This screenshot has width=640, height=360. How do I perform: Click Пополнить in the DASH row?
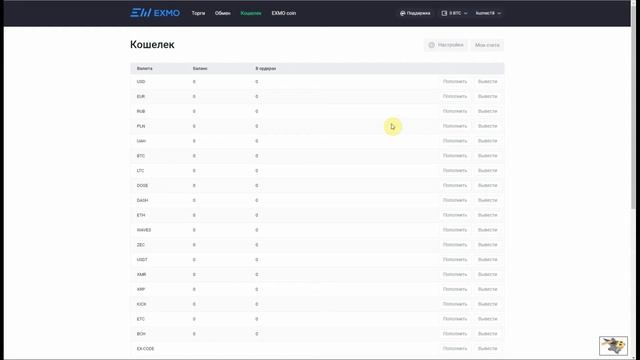point(455,200)
